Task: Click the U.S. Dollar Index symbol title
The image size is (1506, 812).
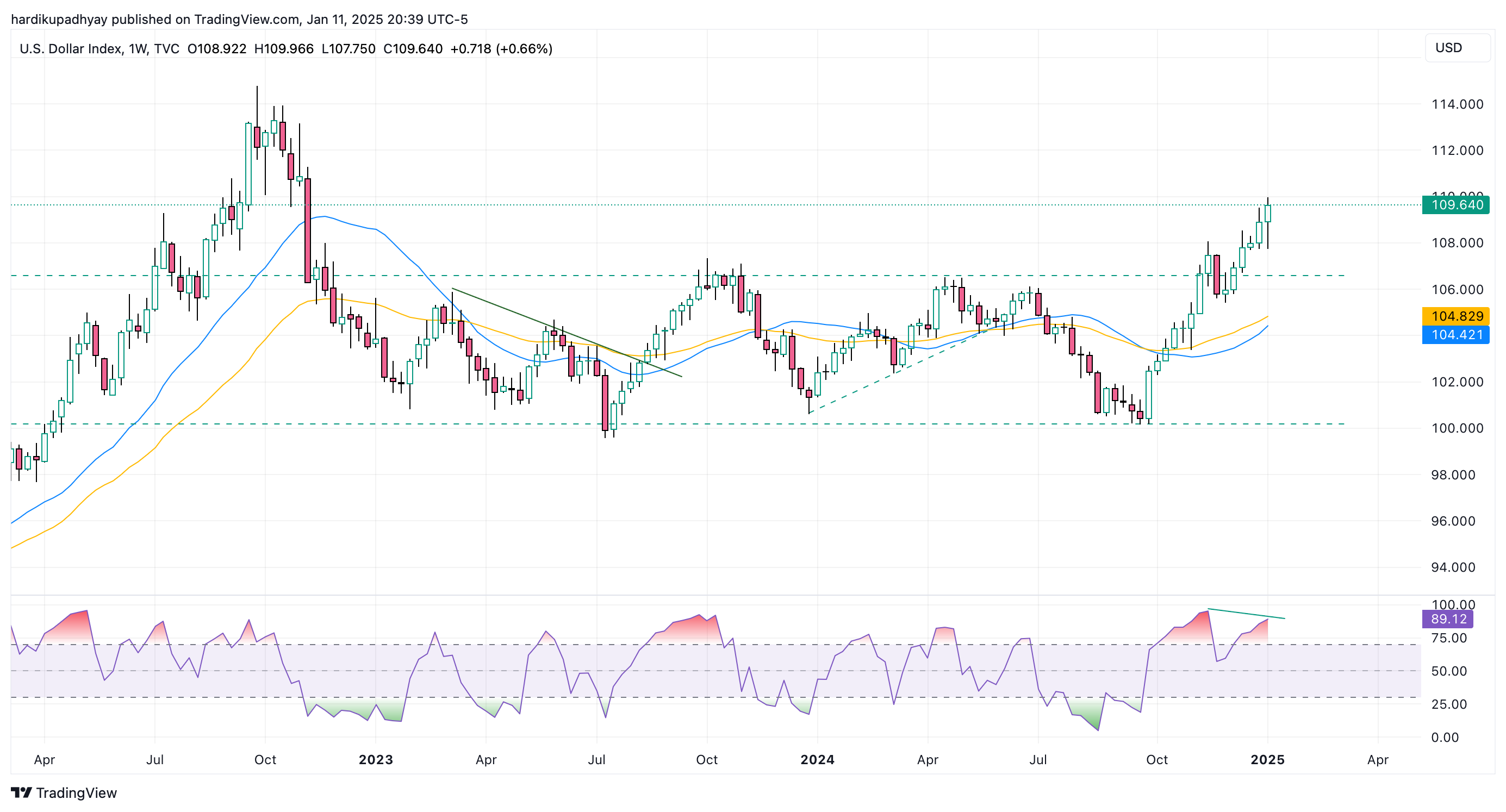Action: point(71,48)
